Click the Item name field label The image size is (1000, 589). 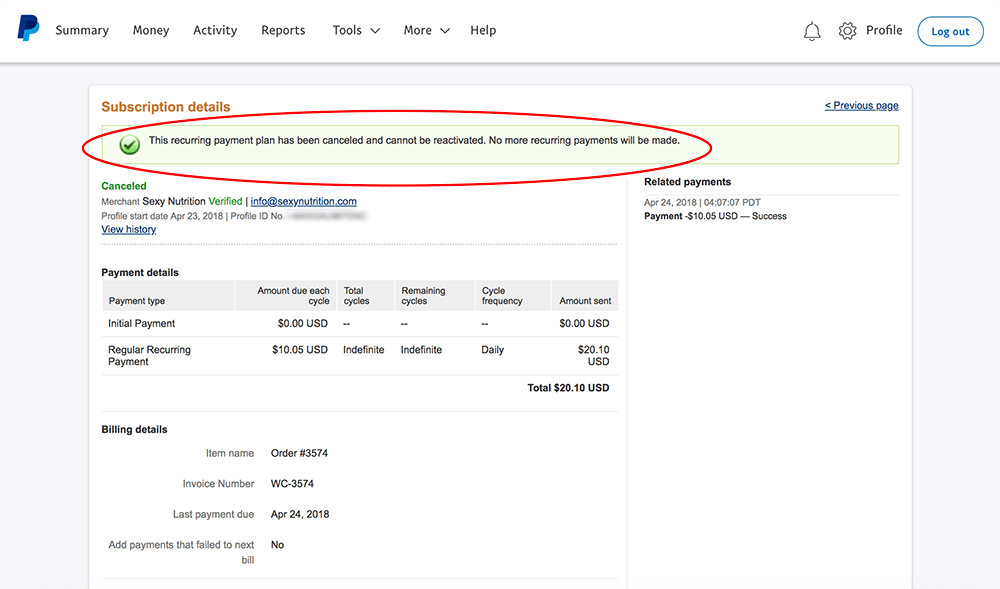click(x=230, y=453)
